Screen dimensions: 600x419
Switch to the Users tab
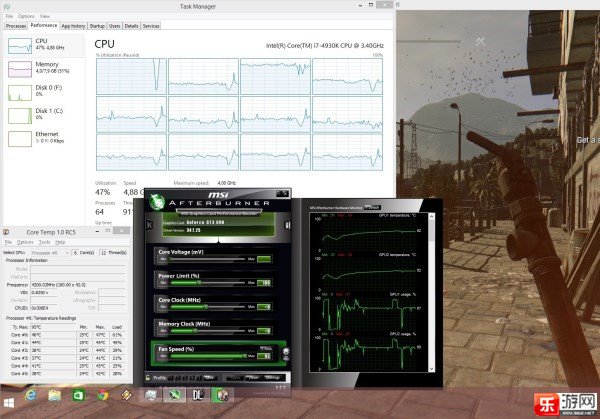coord(114,26)
